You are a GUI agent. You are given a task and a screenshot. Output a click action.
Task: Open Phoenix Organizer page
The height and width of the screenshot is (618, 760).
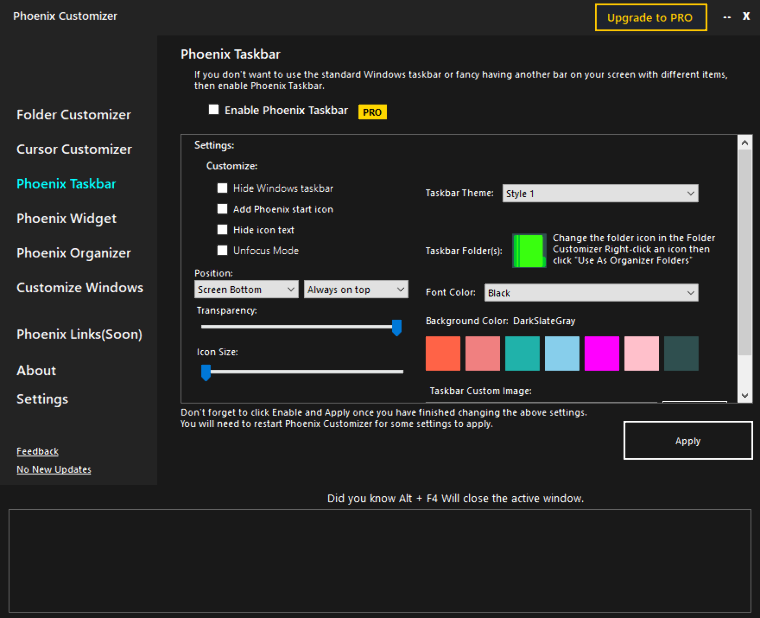tap(74, 253)
